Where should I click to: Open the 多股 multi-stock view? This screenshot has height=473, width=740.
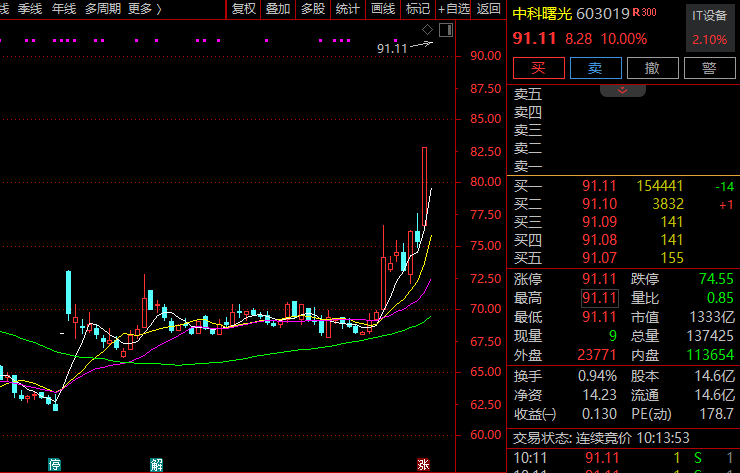point(313,9)
